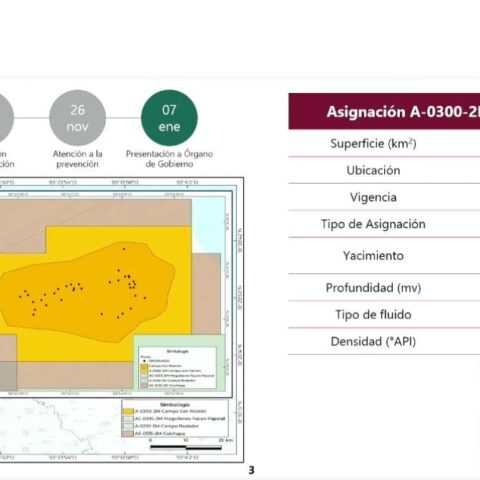The height and width of the screenshot is (480, 480).
Task: Click the Tipo de Asignación row
Action: point(384,224)
